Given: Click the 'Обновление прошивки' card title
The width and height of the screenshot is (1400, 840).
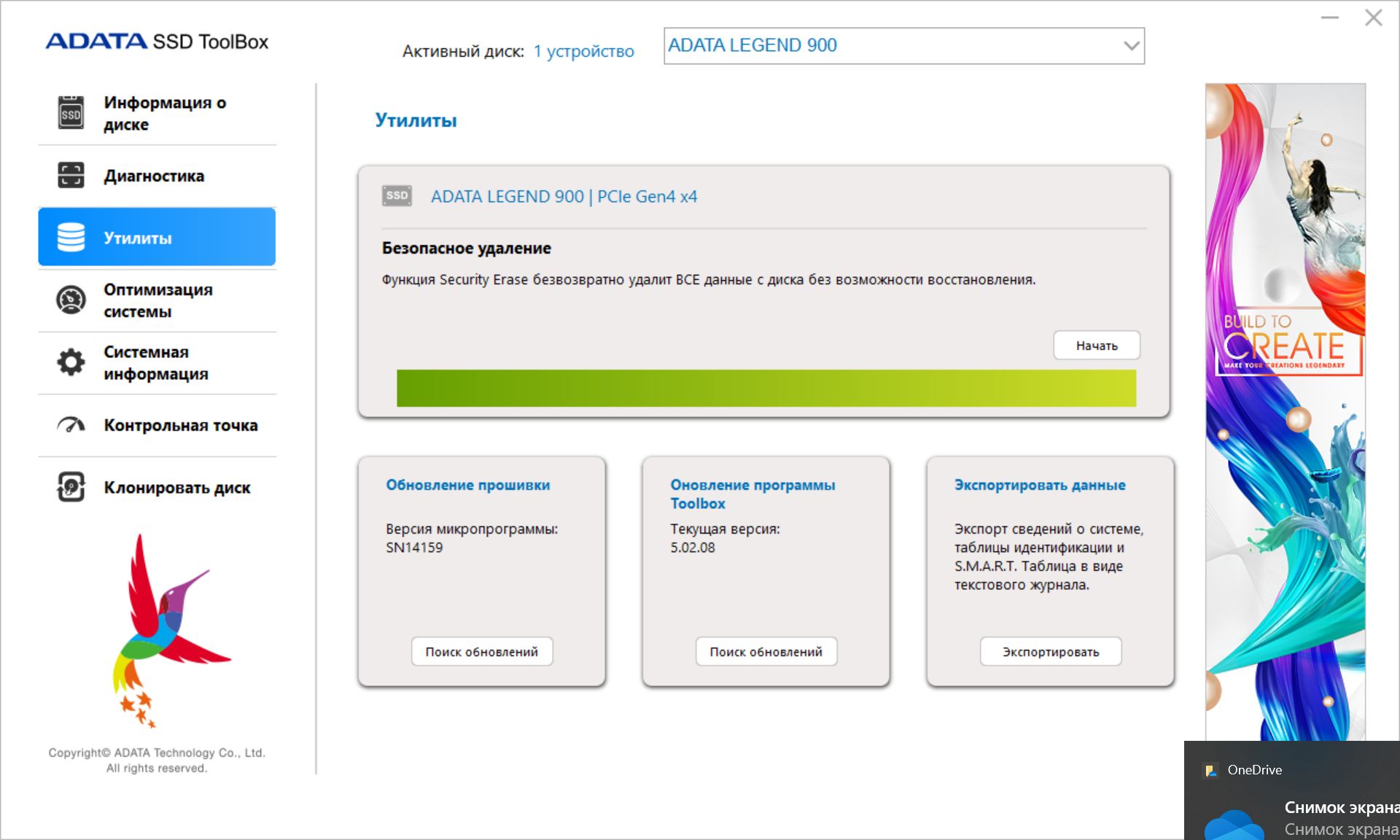Looking at the screenshot, I should coord(468,485).
